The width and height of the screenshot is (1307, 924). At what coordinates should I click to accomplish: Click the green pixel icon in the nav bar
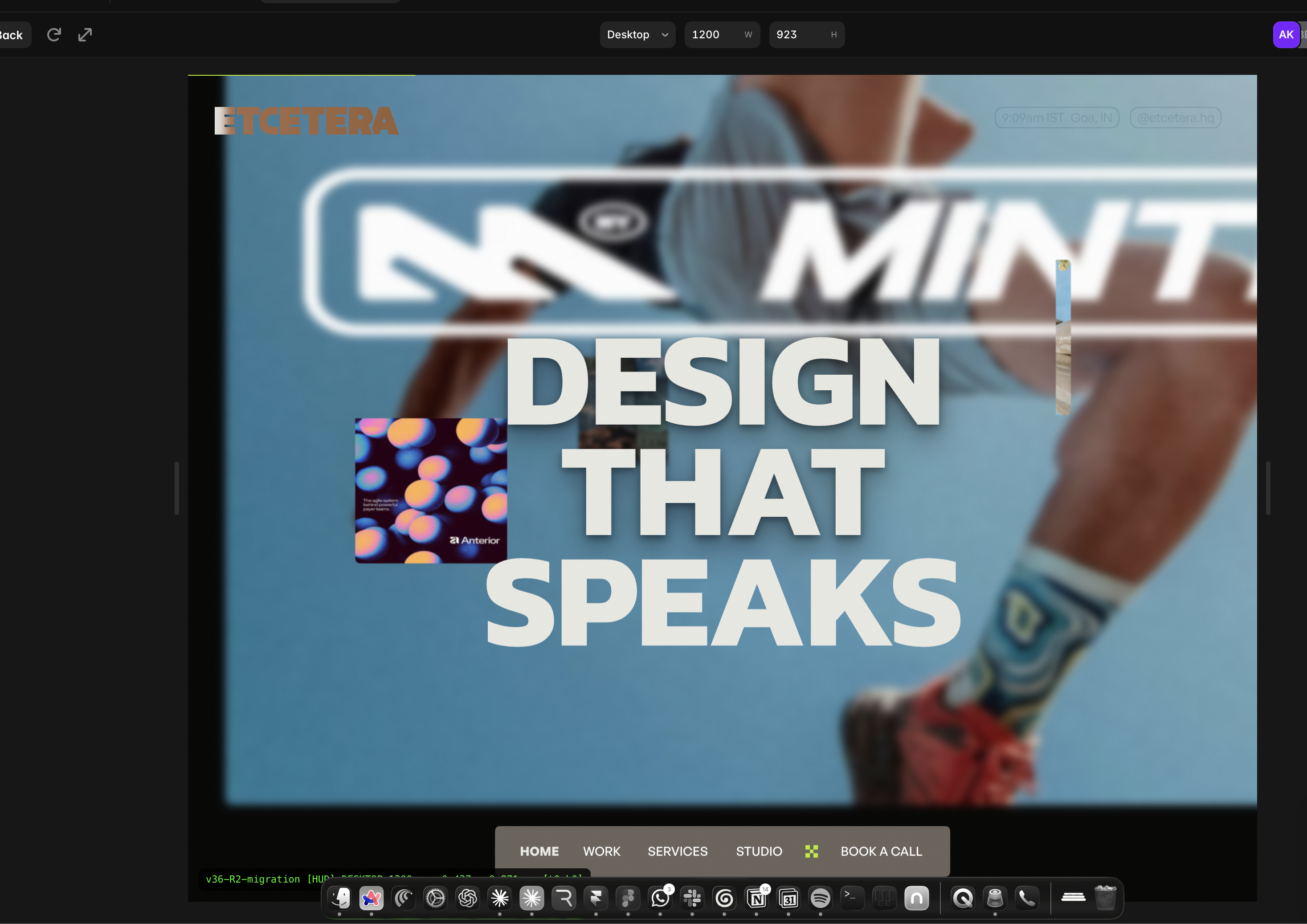pos(812,851)
